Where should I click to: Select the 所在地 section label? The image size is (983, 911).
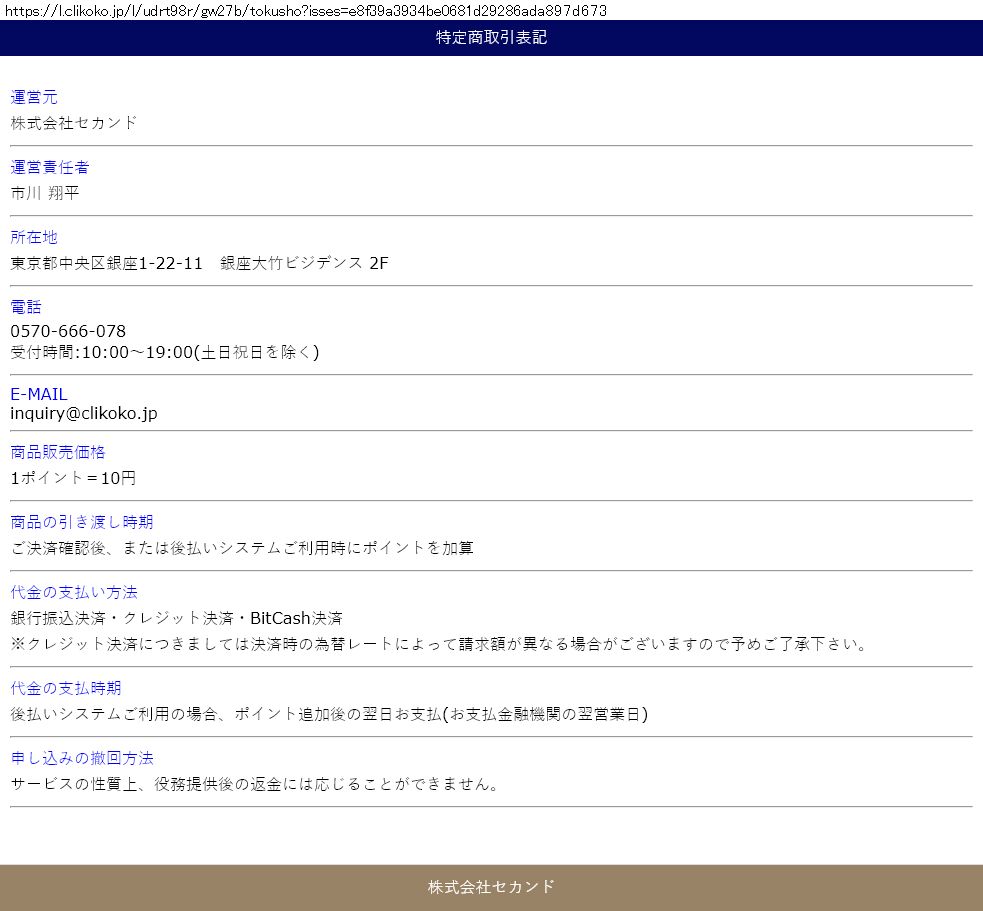34,237
